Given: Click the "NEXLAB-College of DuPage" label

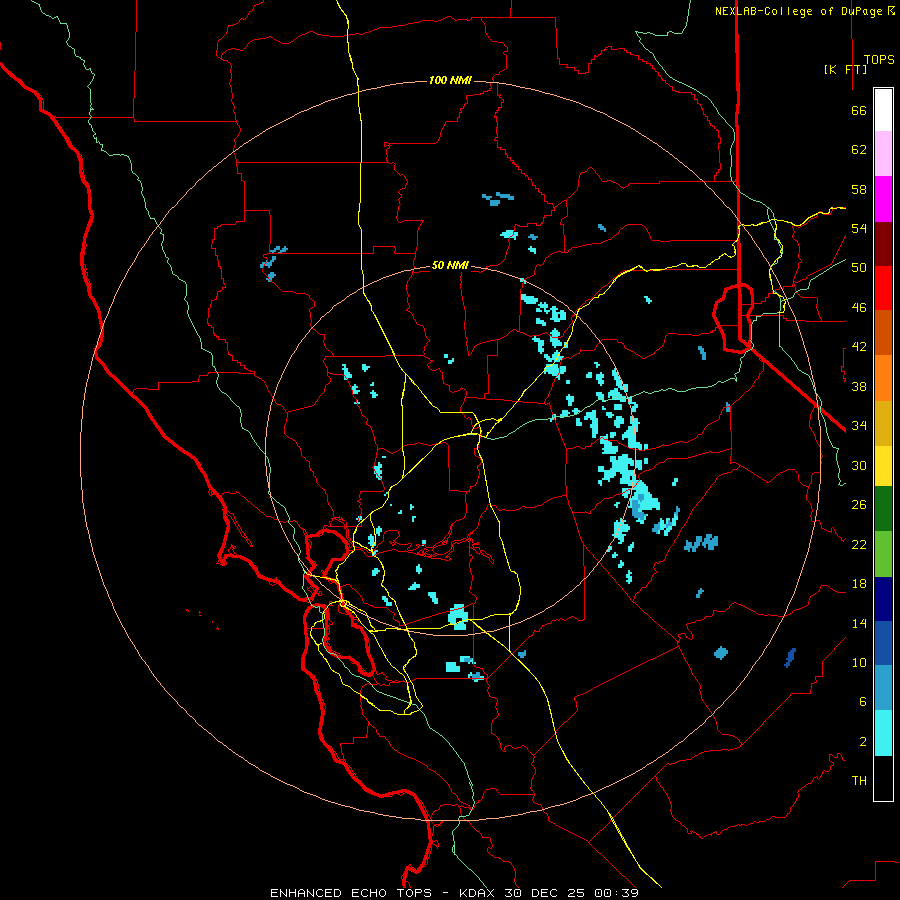Looking at the screenshot, I should (798, 11).
